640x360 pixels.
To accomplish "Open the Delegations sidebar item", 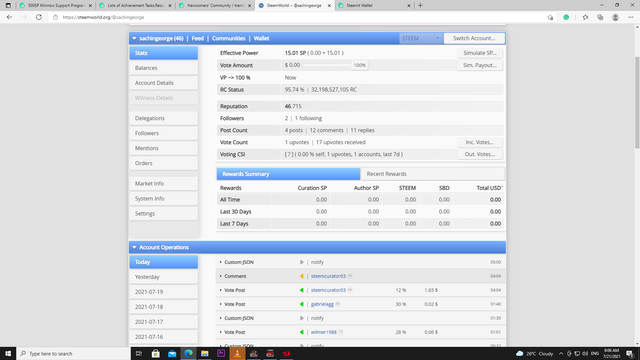I will (x=164, y=118).
